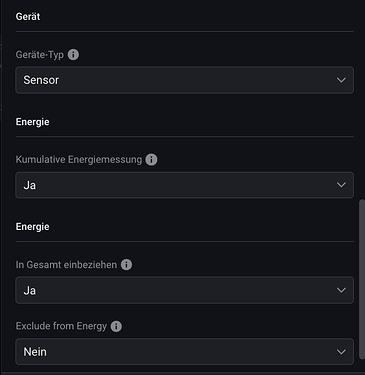This screenshot has width=365, height=375.
Task: Open info tooltip for In Gesamt einbeziehen
Action: [126, 265]
